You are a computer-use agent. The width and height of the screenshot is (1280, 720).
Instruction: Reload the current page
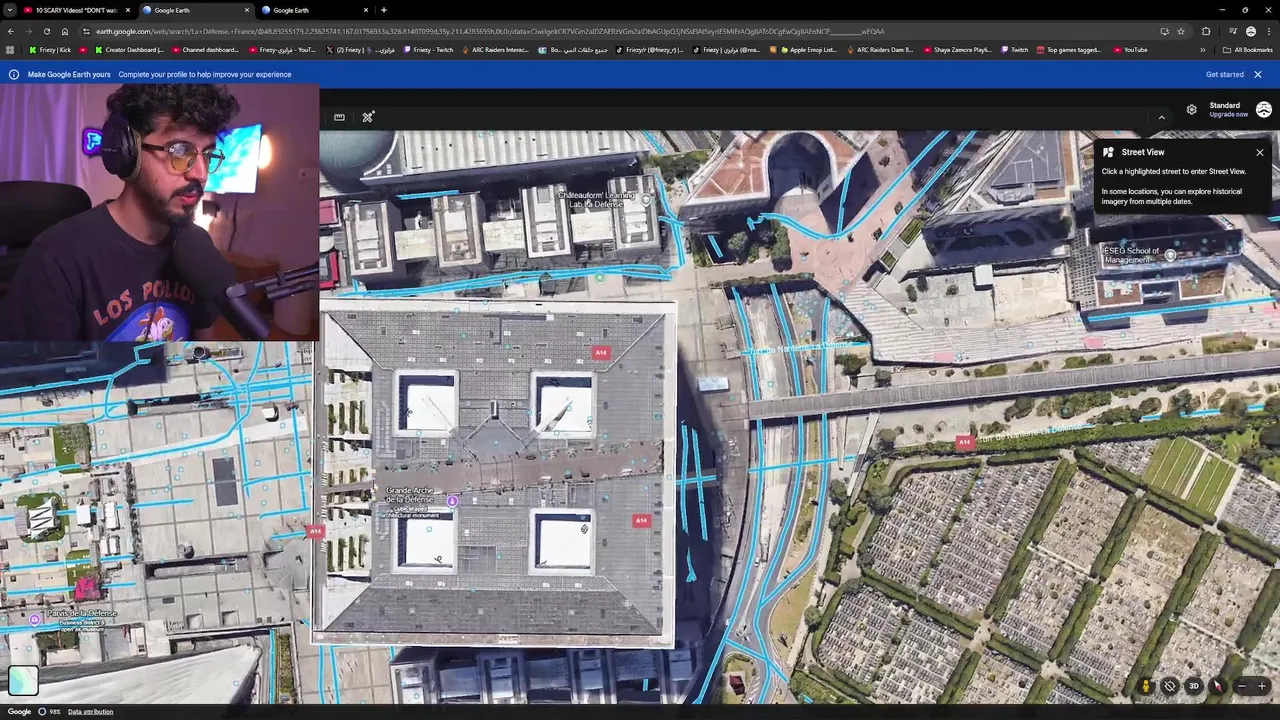46,31
